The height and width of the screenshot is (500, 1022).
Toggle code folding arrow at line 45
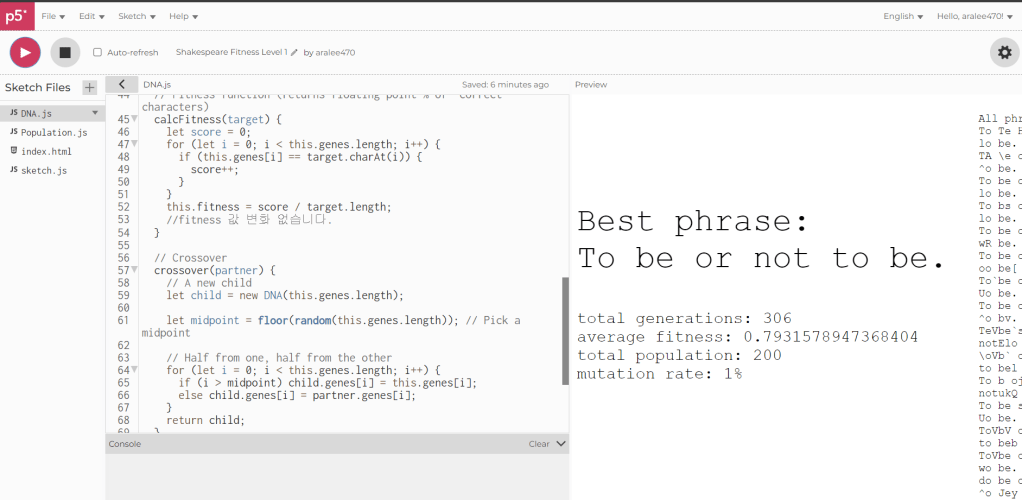pyautogui.click(x=134, y=119)
